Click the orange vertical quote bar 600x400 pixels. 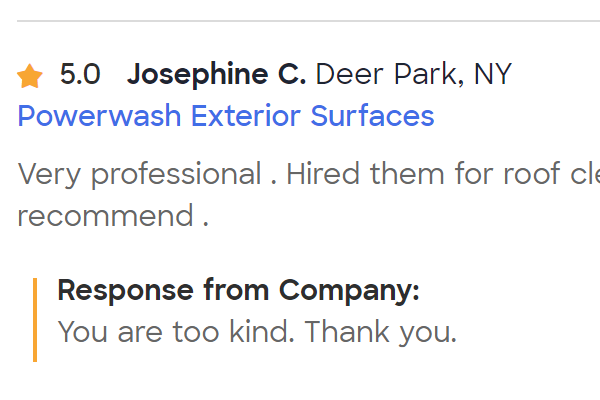pyautogui.click(x=35, y=319)
